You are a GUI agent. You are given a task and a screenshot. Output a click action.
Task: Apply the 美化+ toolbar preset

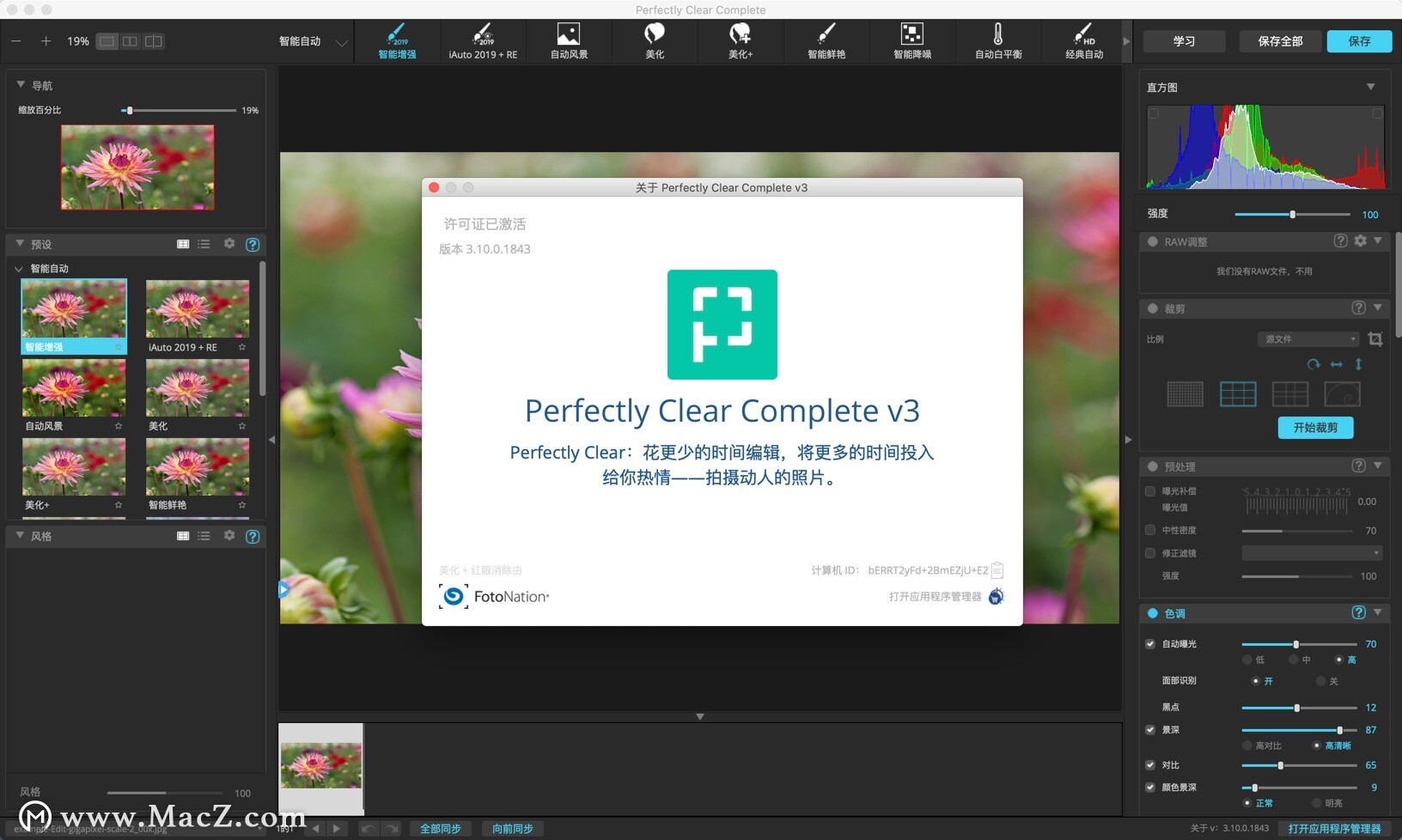pyautogui.click(x=741, y=41)
